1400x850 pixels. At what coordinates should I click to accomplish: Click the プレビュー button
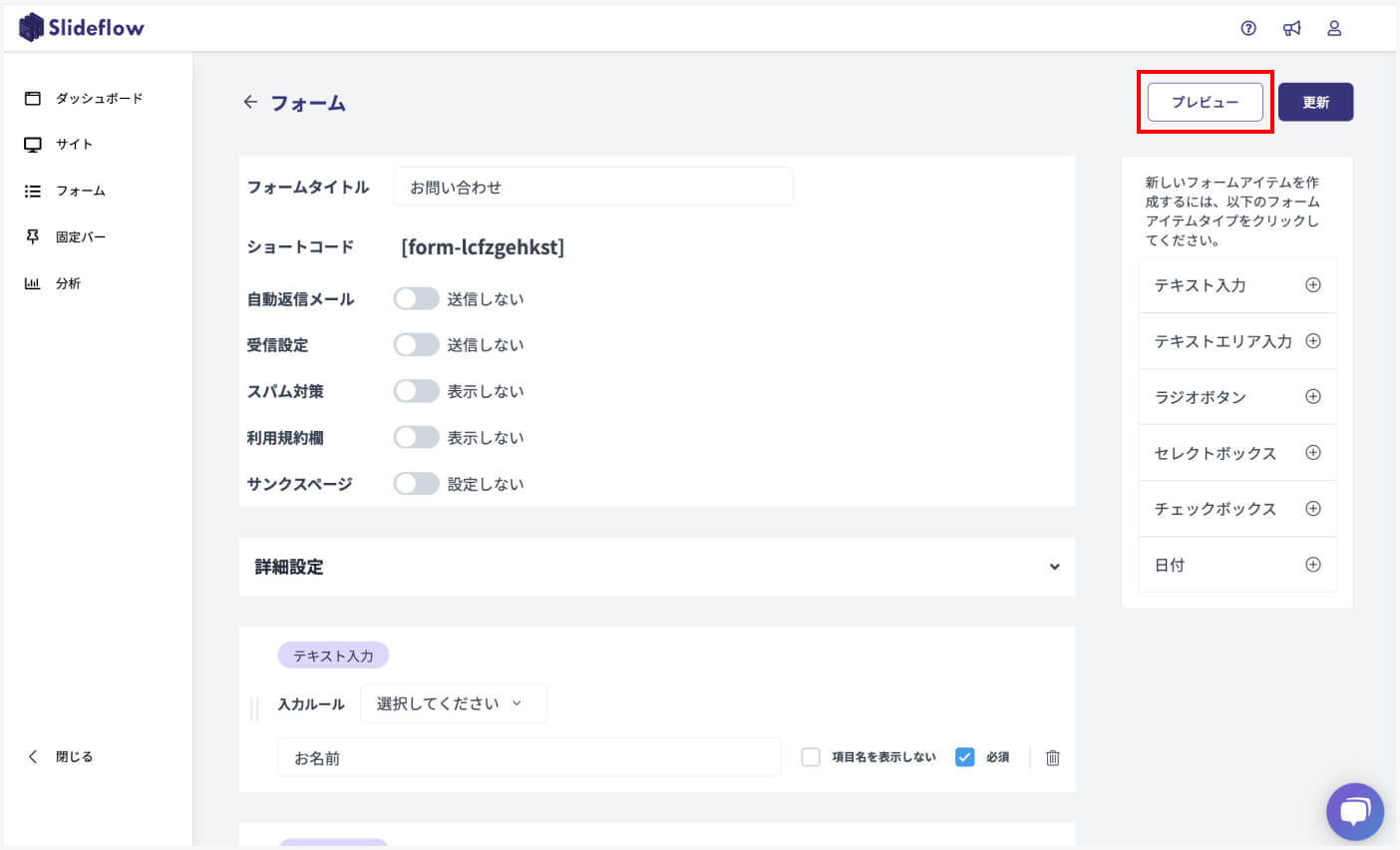(1205, 101)
